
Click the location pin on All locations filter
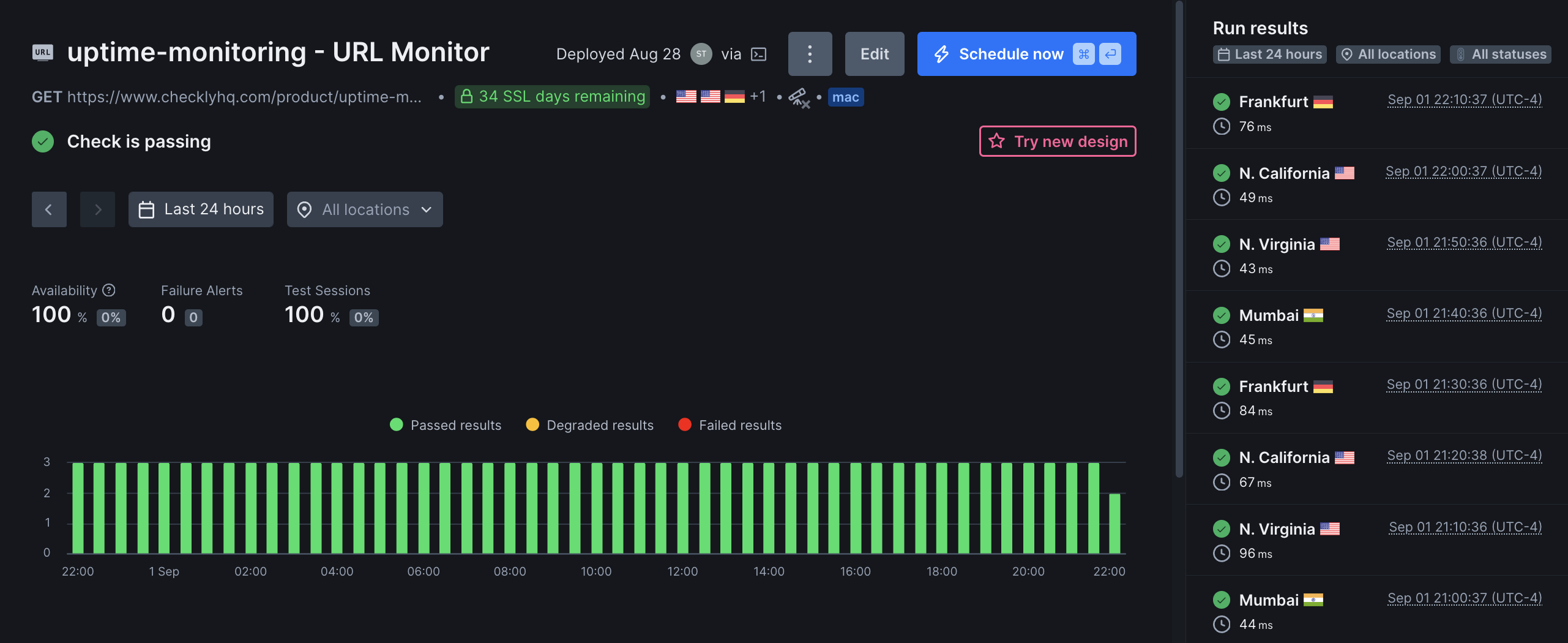point(1346,54)
